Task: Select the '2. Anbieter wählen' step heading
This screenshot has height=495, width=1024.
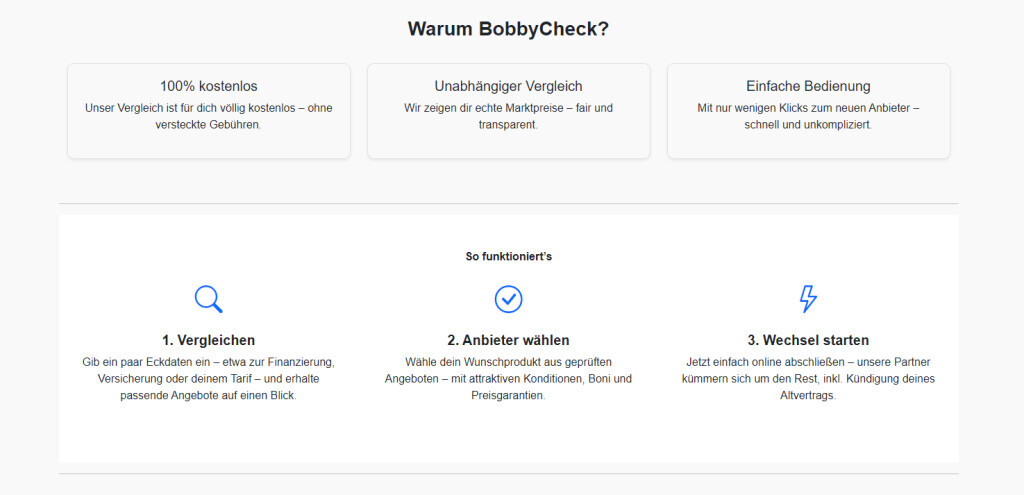Action: [508, 340]
